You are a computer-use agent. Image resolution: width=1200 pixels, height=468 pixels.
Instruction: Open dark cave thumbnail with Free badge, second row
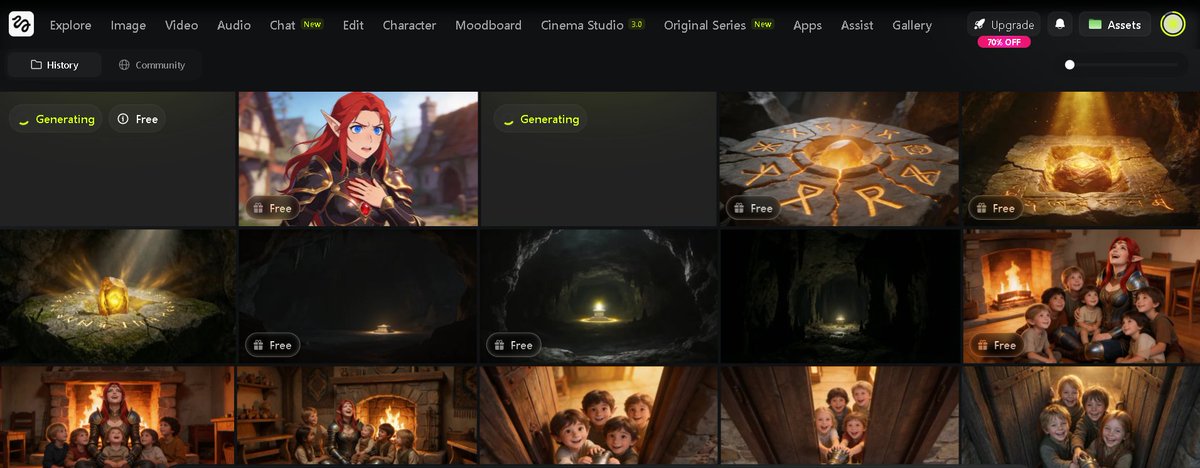[357, 296]
